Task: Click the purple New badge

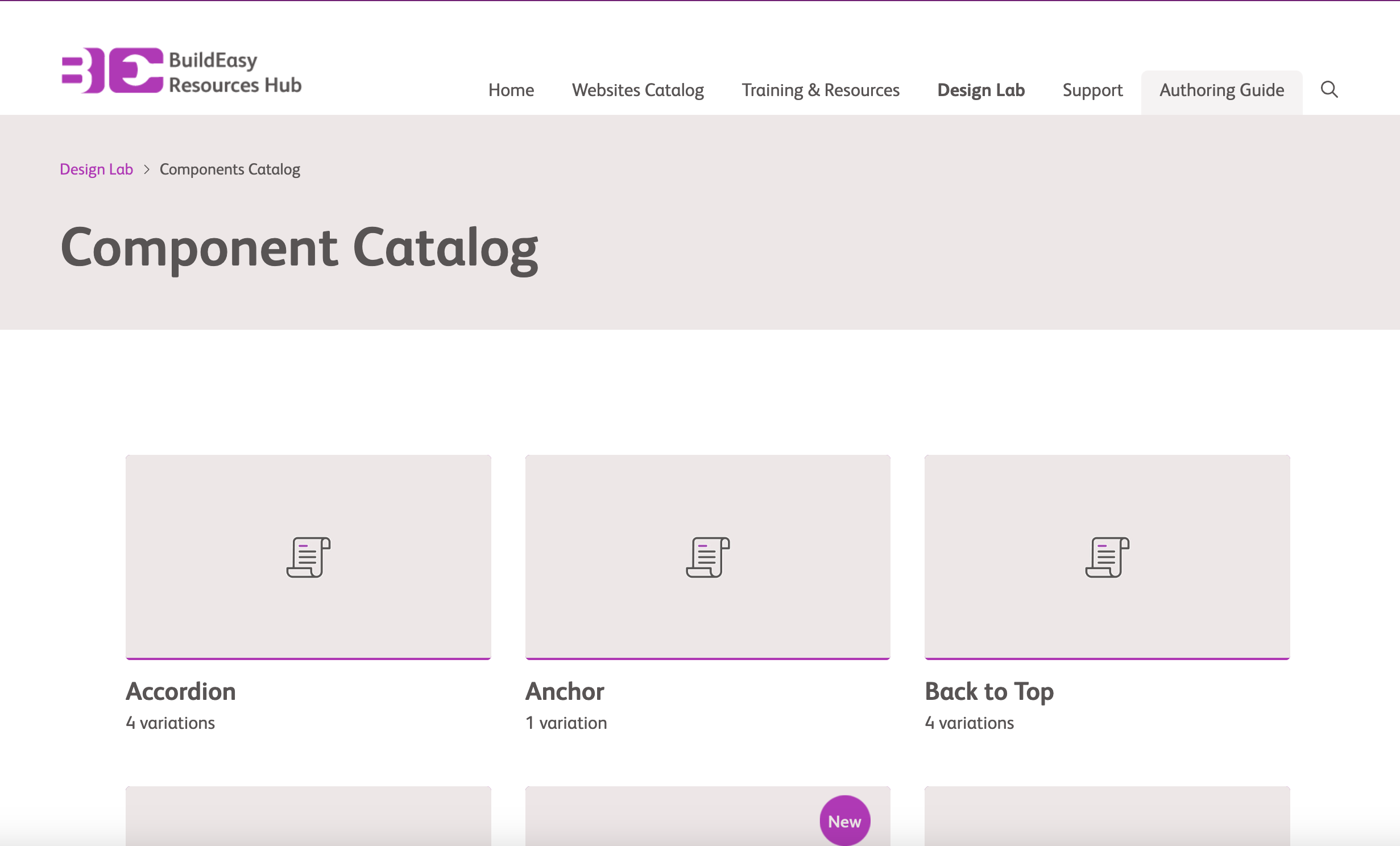Action: coord(844,821)
